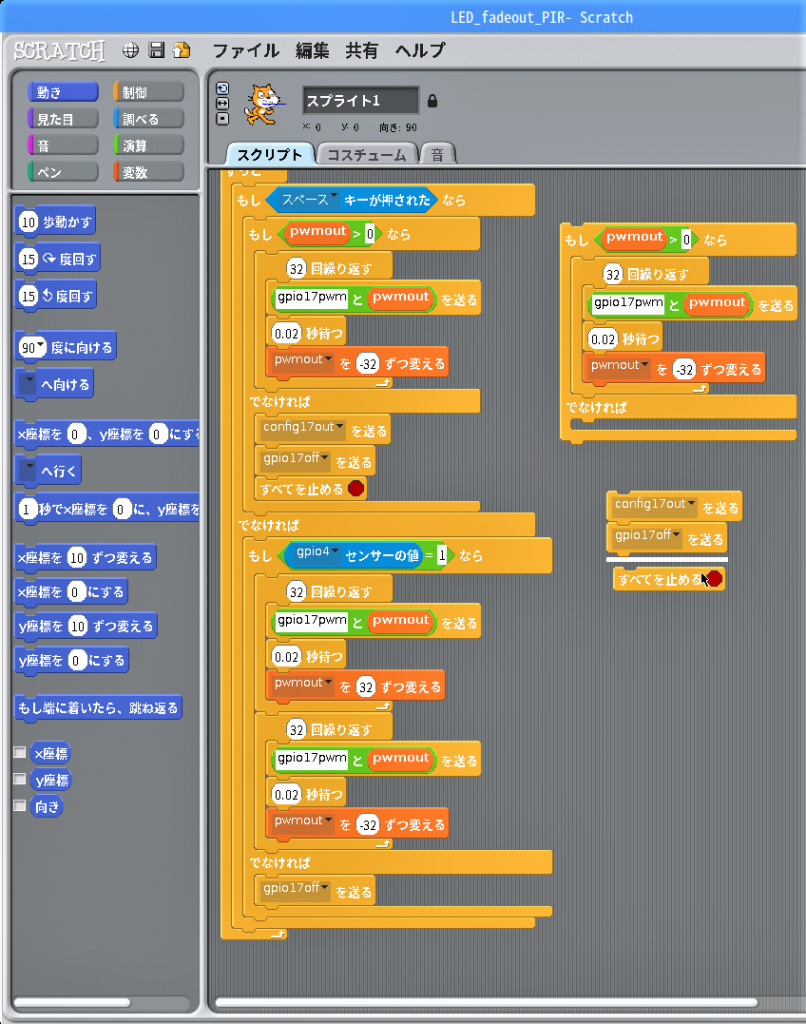Click the red stop sign on detached すべてを止める block

(713, 579)
